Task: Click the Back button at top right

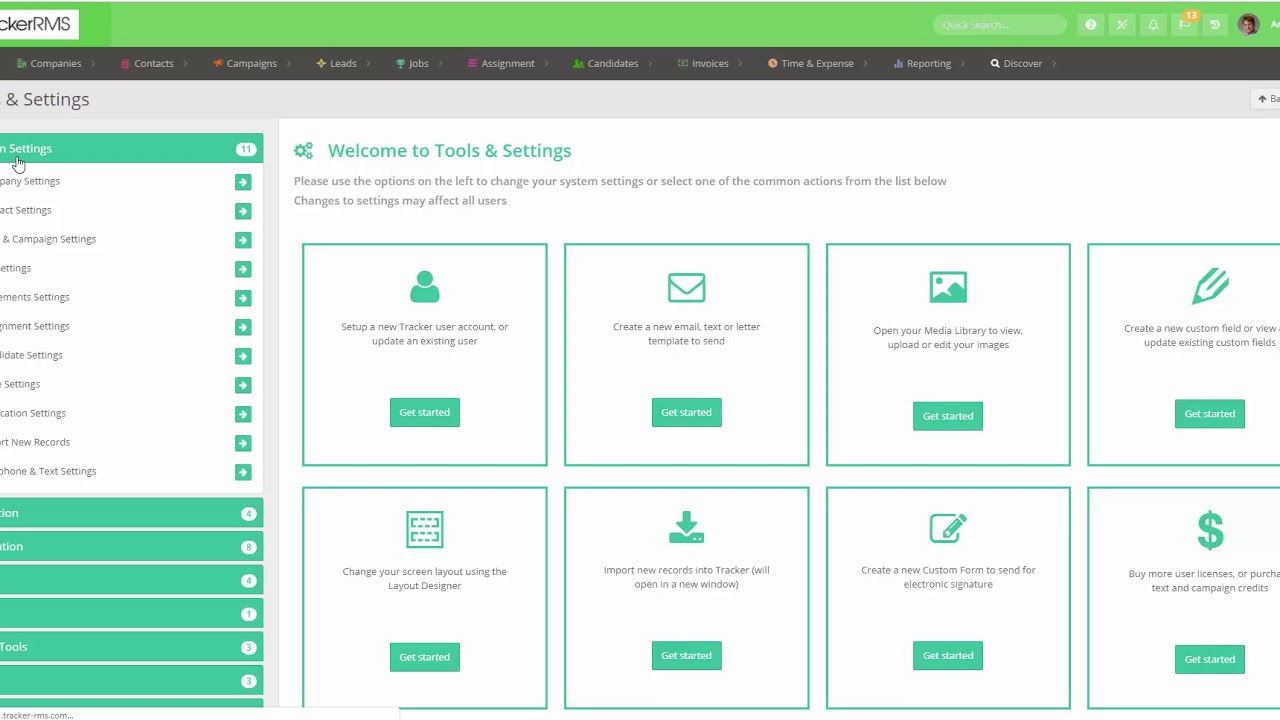Action: [x=1267, y=99]
